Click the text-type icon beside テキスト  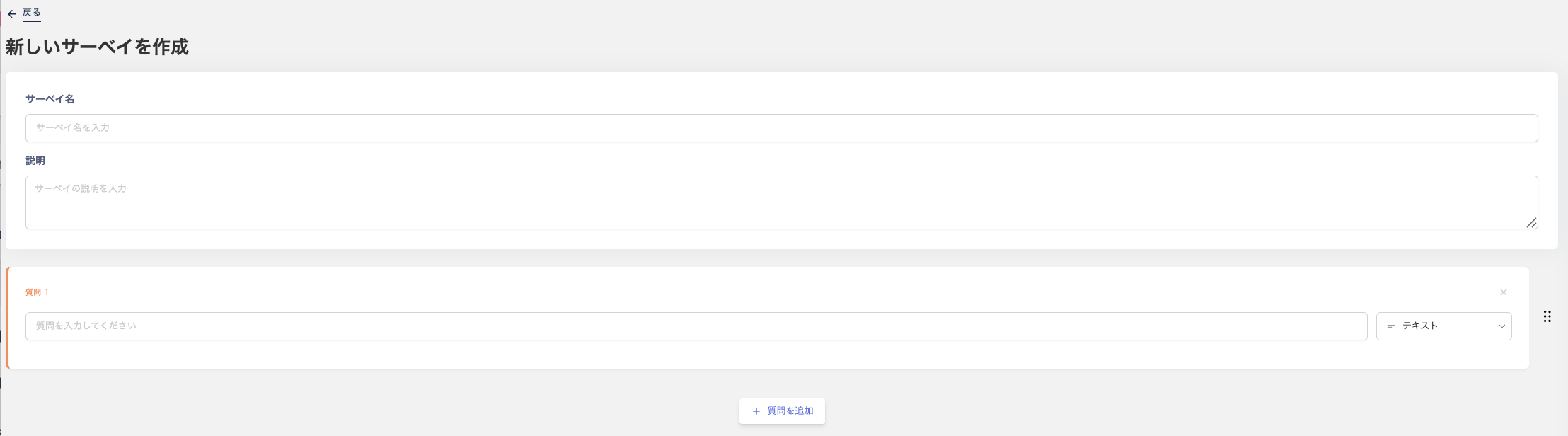pyautogui.click(x=1390, y=326)
